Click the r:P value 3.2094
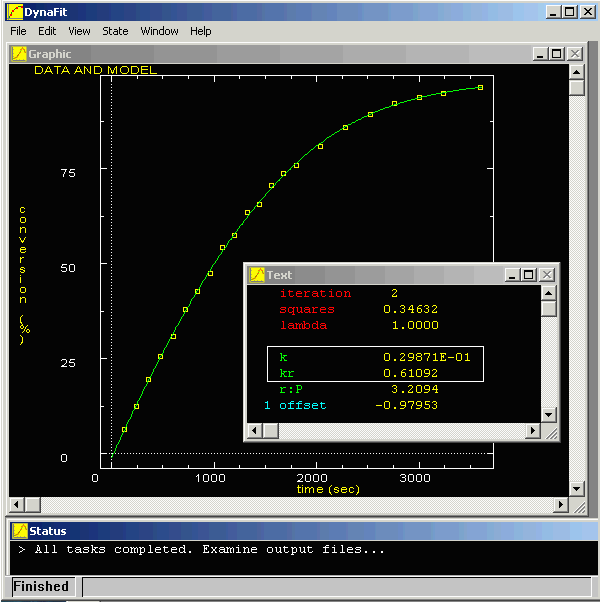Viewport: 600px width, 602px height. [415, 389]
